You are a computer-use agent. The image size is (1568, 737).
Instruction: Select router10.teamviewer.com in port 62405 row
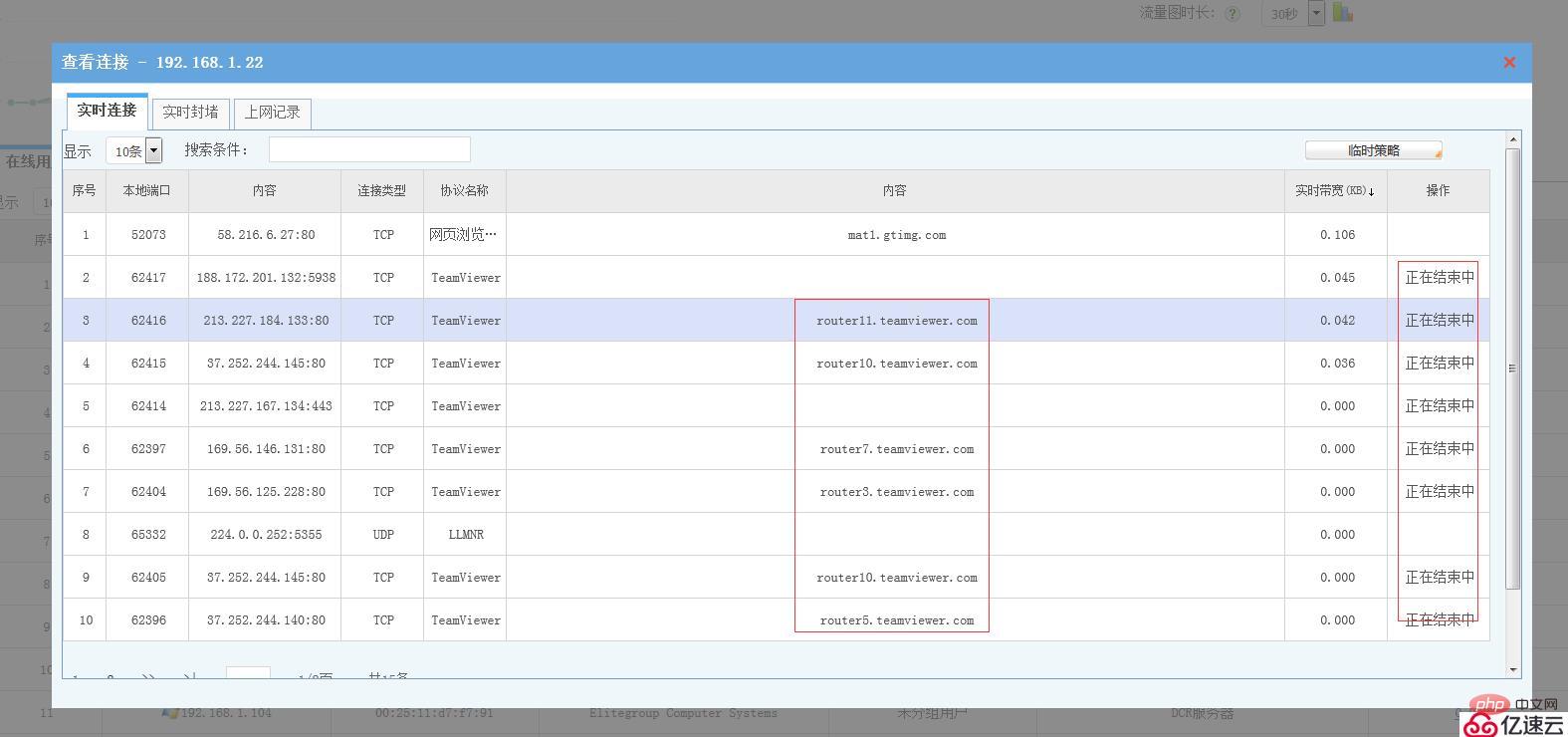click(x=897, y=578)
